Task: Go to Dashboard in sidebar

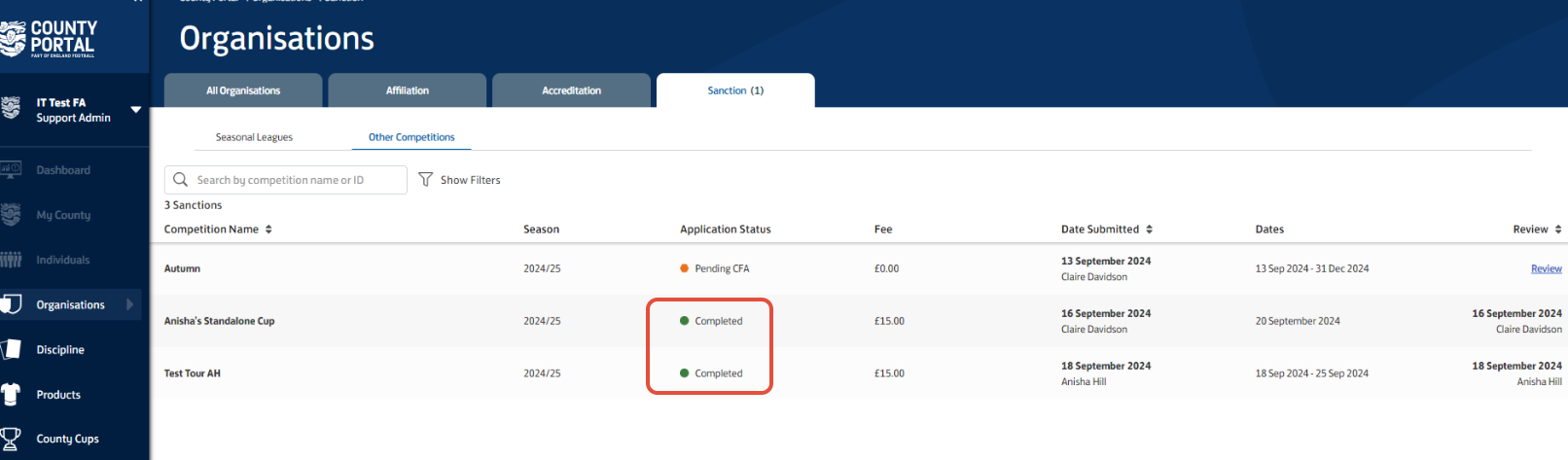Action: (63, 170)
